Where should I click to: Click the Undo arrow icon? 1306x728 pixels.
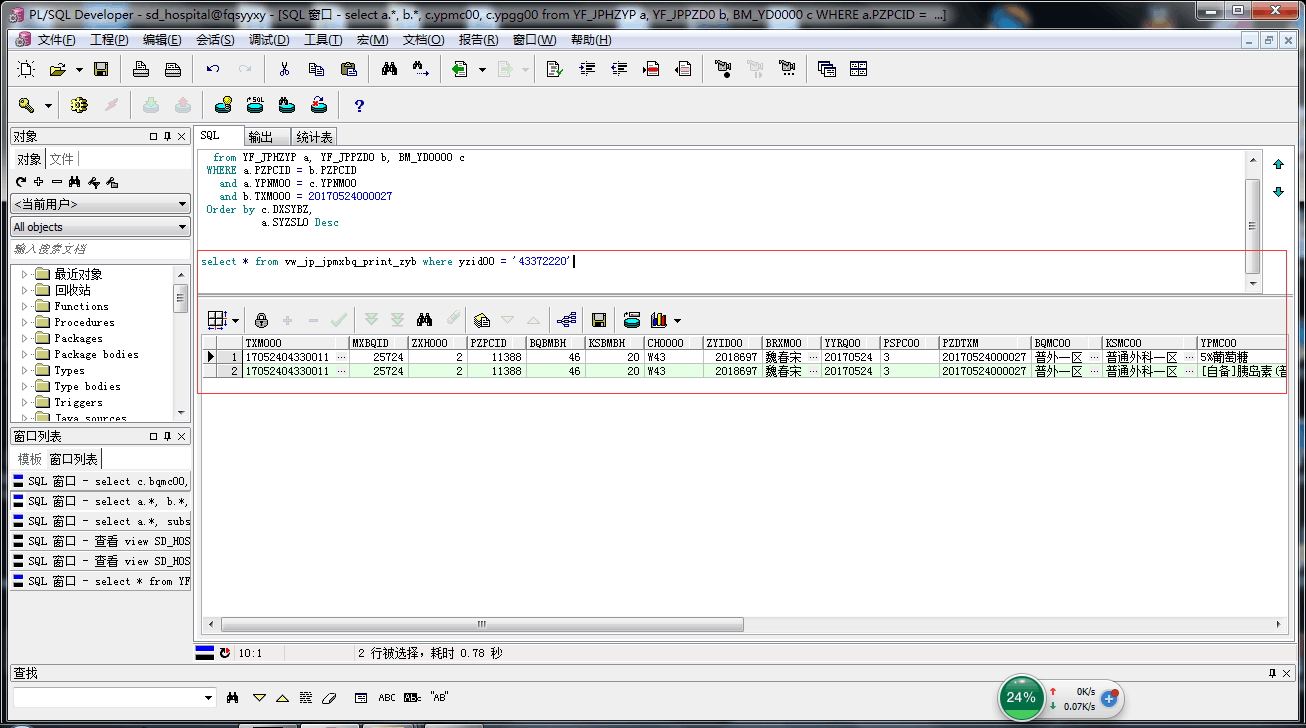(x=212, y=69)
